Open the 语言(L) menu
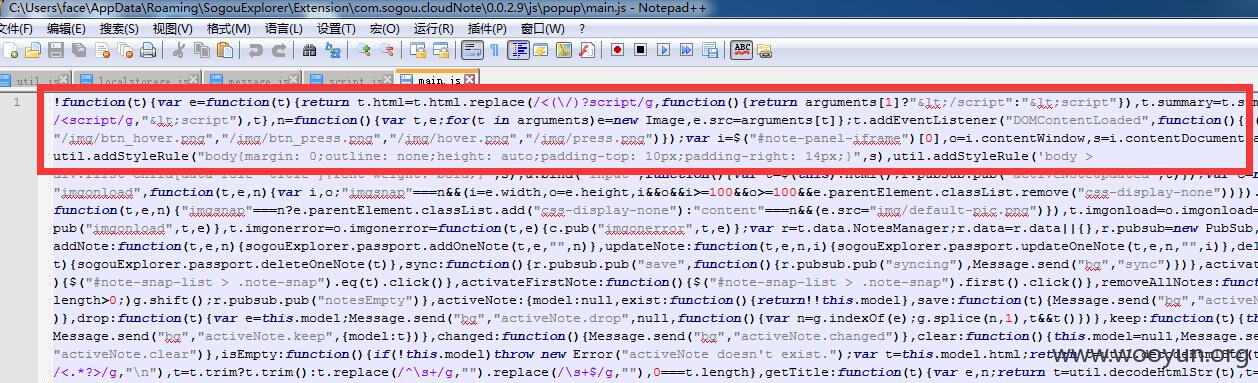Screen dimensions: 1258x383 pyautogui.click(x=284, y=28)
